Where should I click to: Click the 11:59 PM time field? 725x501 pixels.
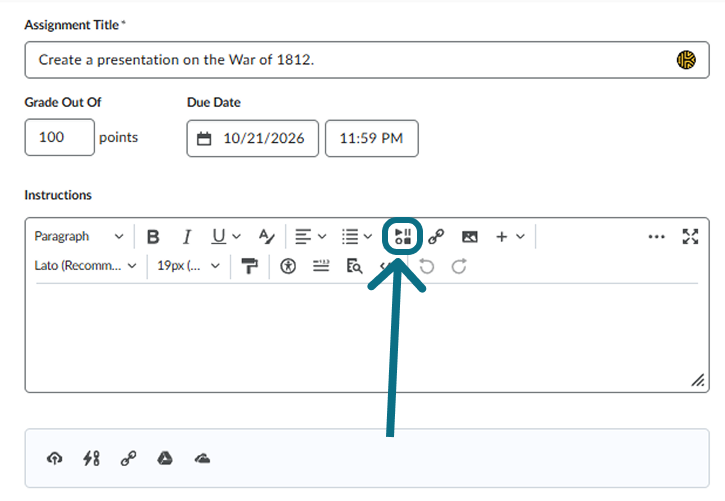372,138
